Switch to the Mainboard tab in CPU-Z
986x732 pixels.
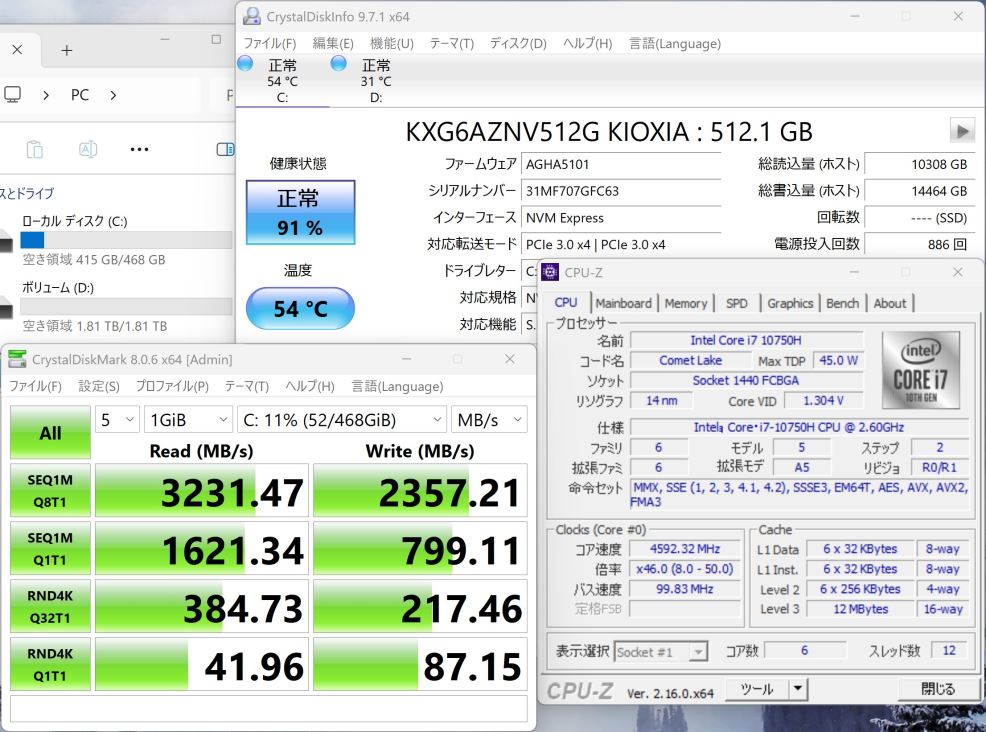click(624, 303)
